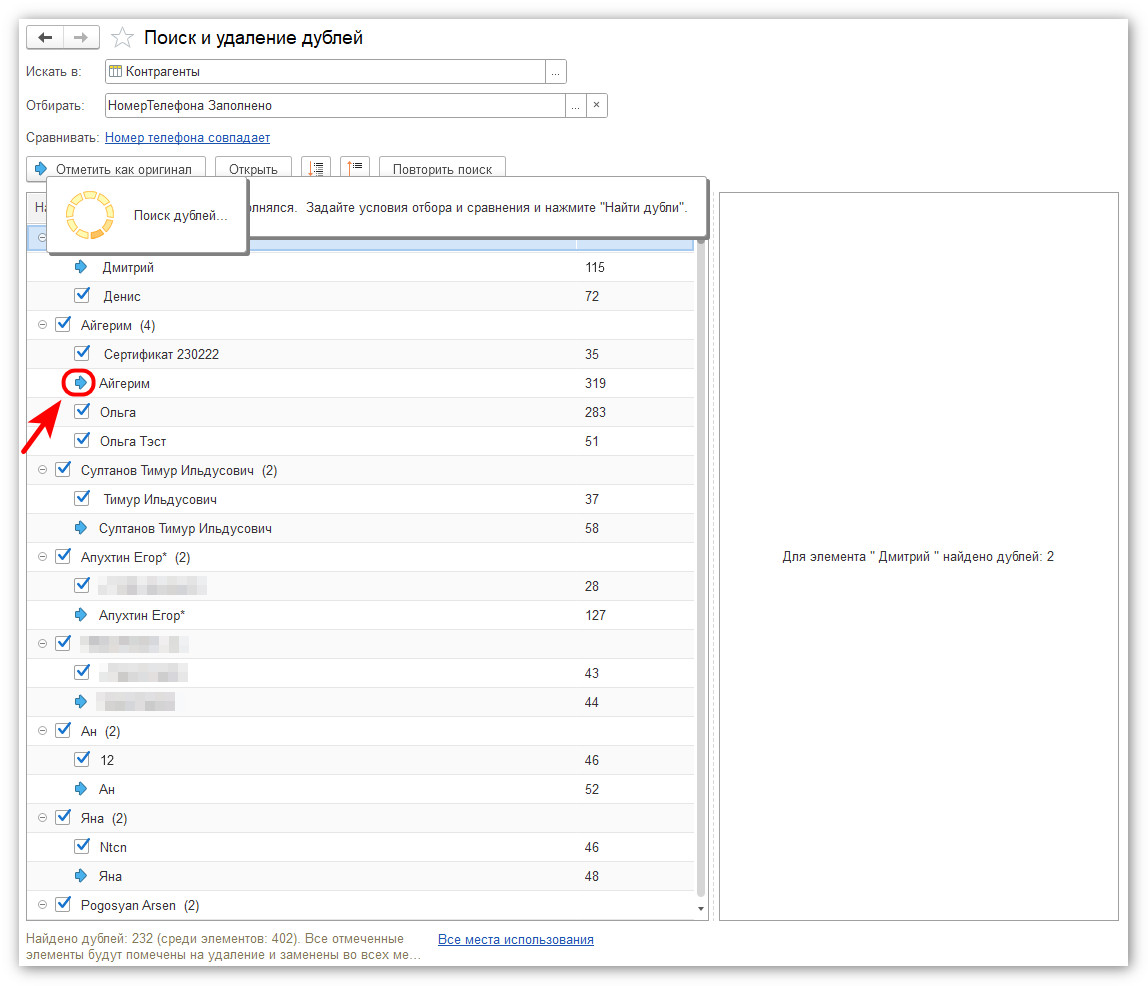Click the scroll down arrow of the list
Screen dimensions: 1148x986
coord(701,909)
